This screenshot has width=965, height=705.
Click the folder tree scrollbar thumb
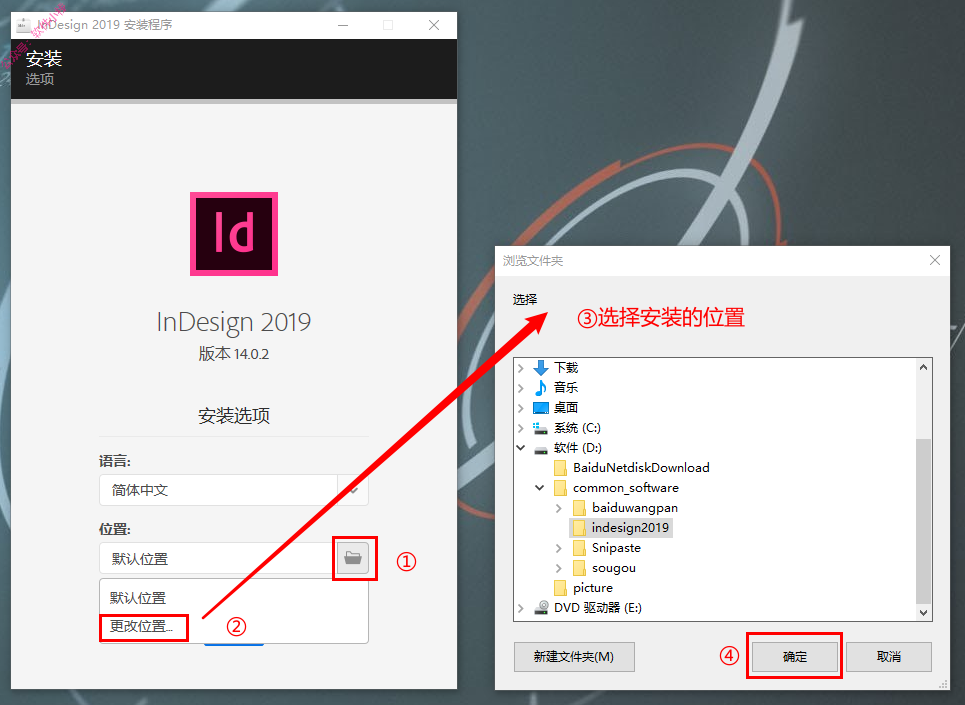tap(923, 521)
